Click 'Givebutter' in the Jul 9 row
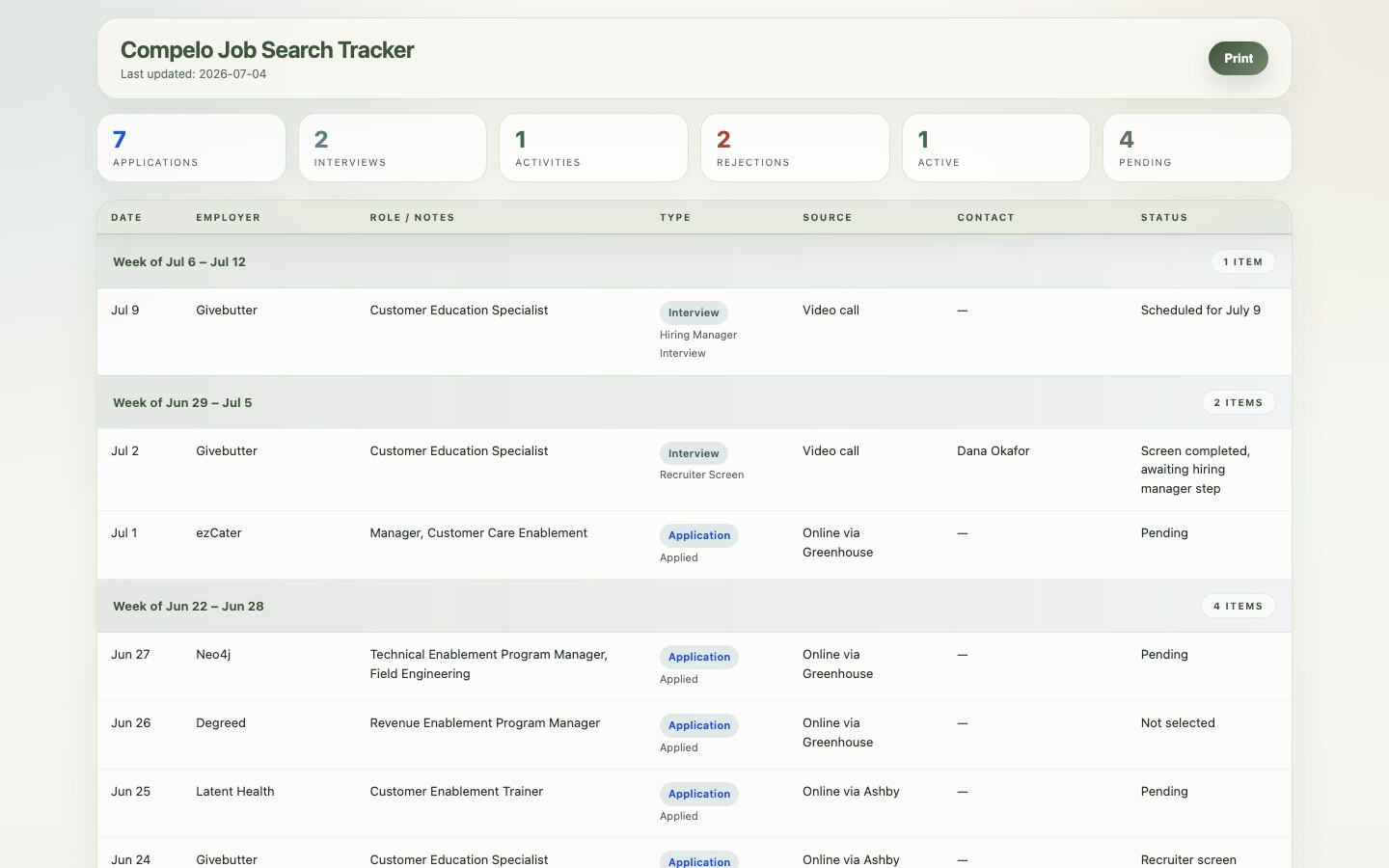 [x=227, y=311]
